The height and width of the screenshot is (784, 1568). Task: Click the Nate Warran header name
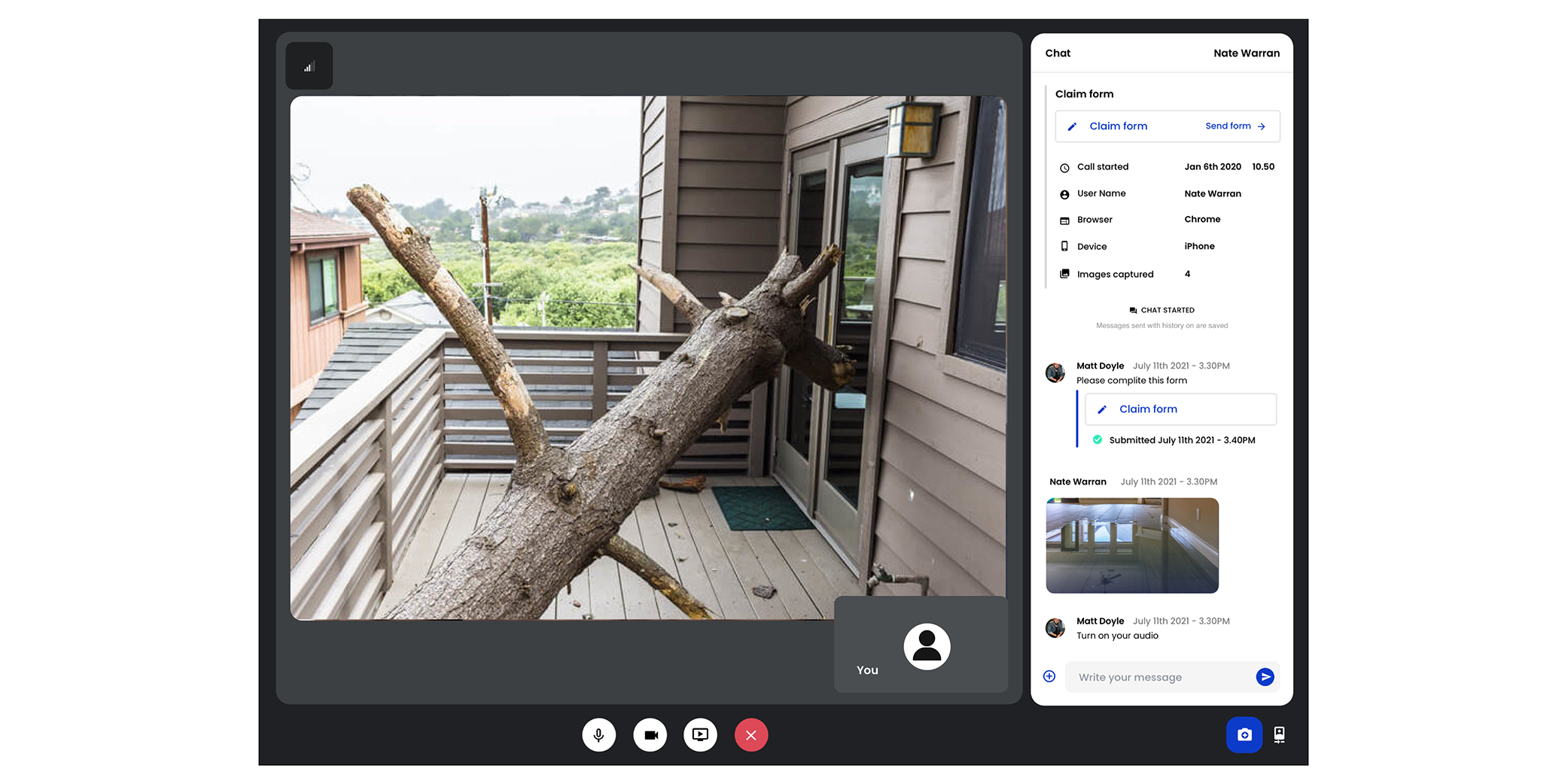tap(1247, 53)
